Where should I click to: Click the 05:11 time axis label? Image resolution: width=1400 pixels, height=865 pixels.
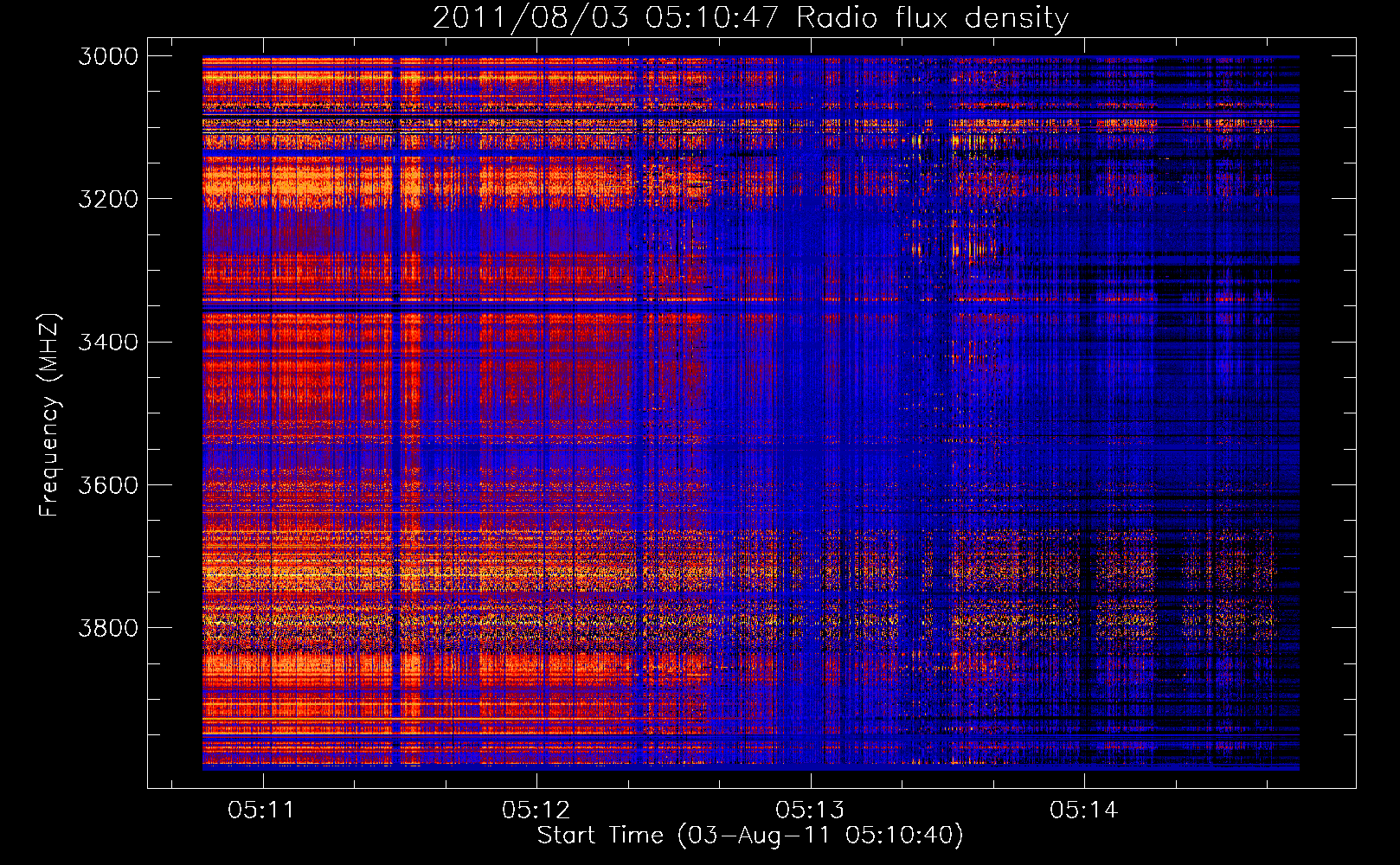[x=261, y=811]
